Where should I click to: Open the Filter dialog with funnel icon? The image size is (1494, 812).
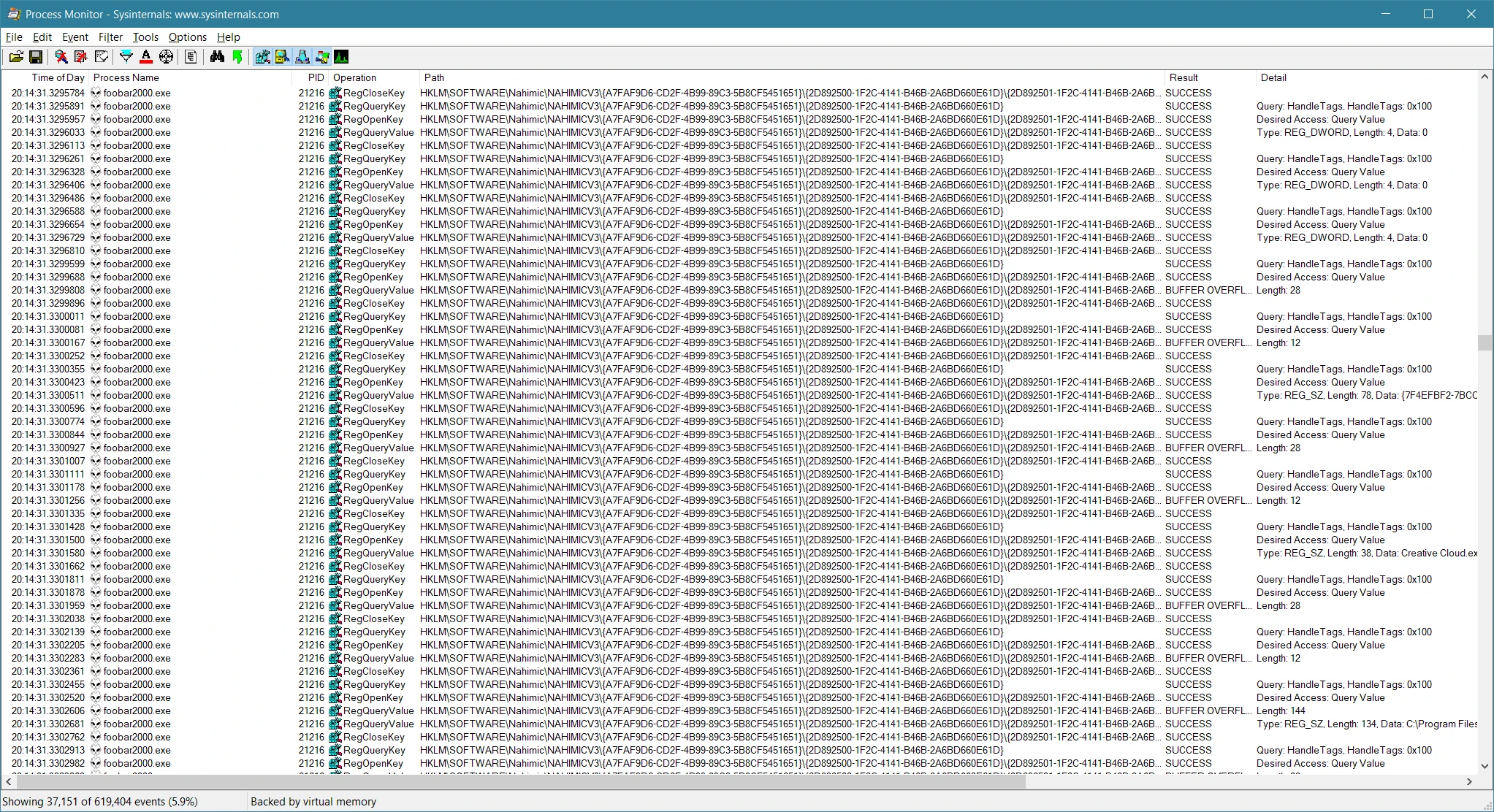[126, 57]
